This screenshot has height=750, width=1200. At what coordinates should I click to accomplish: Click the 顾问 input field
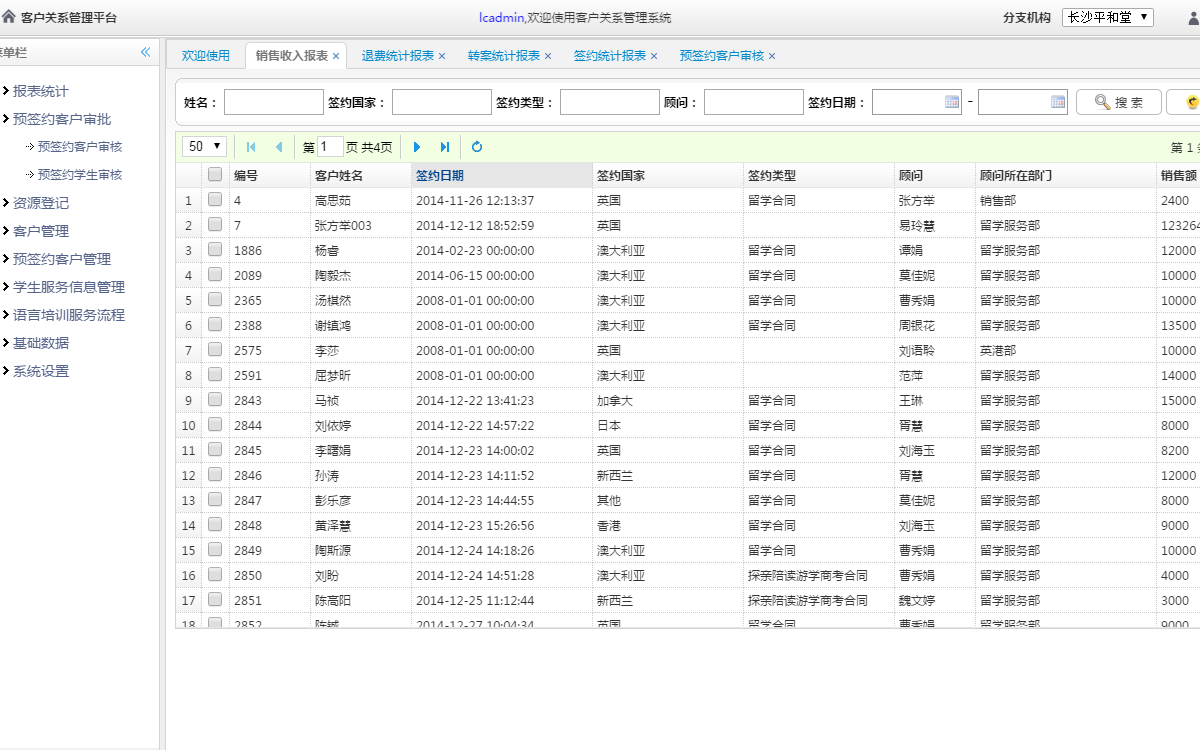coord(754,102)
